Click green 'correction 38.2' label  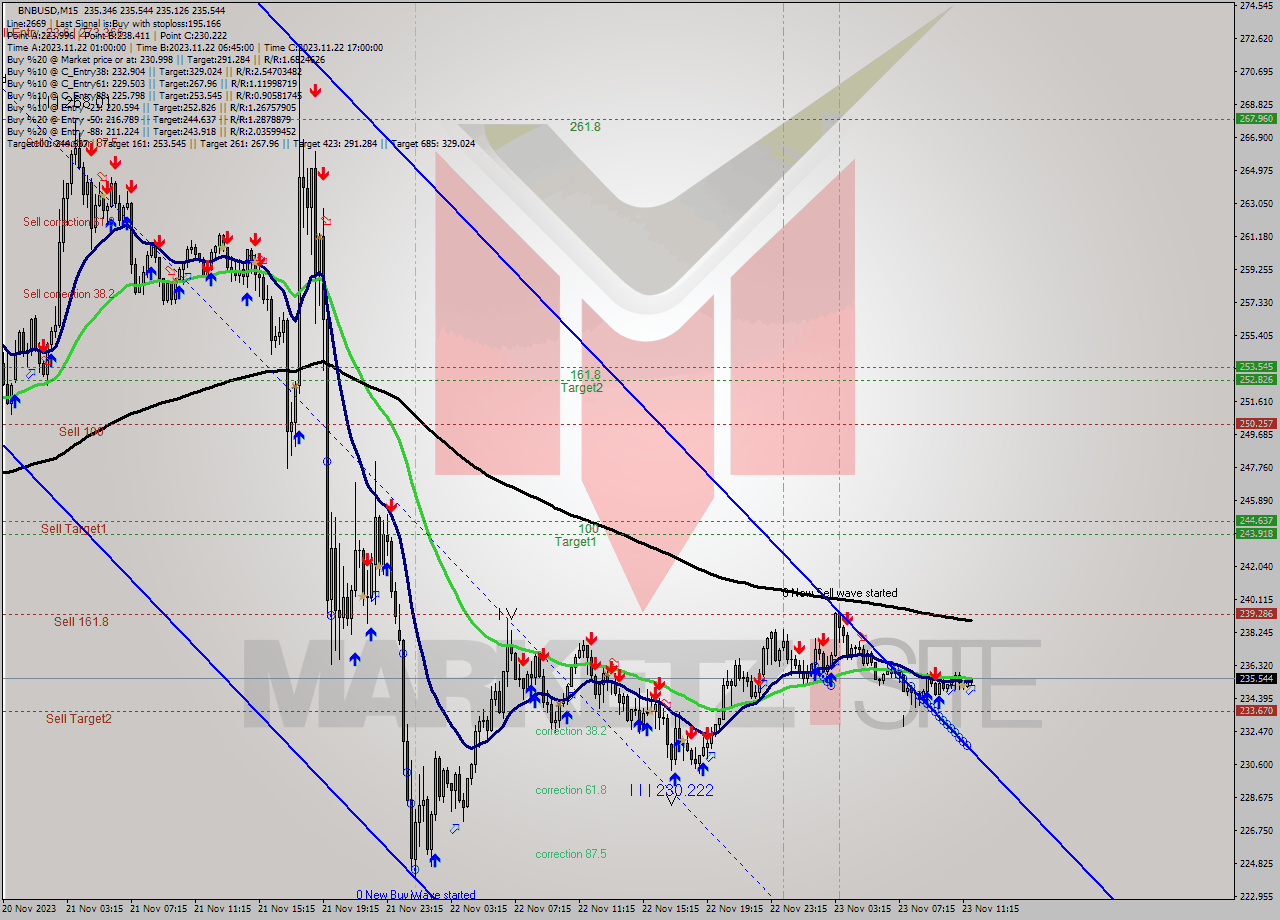click(x=571, y=732)
